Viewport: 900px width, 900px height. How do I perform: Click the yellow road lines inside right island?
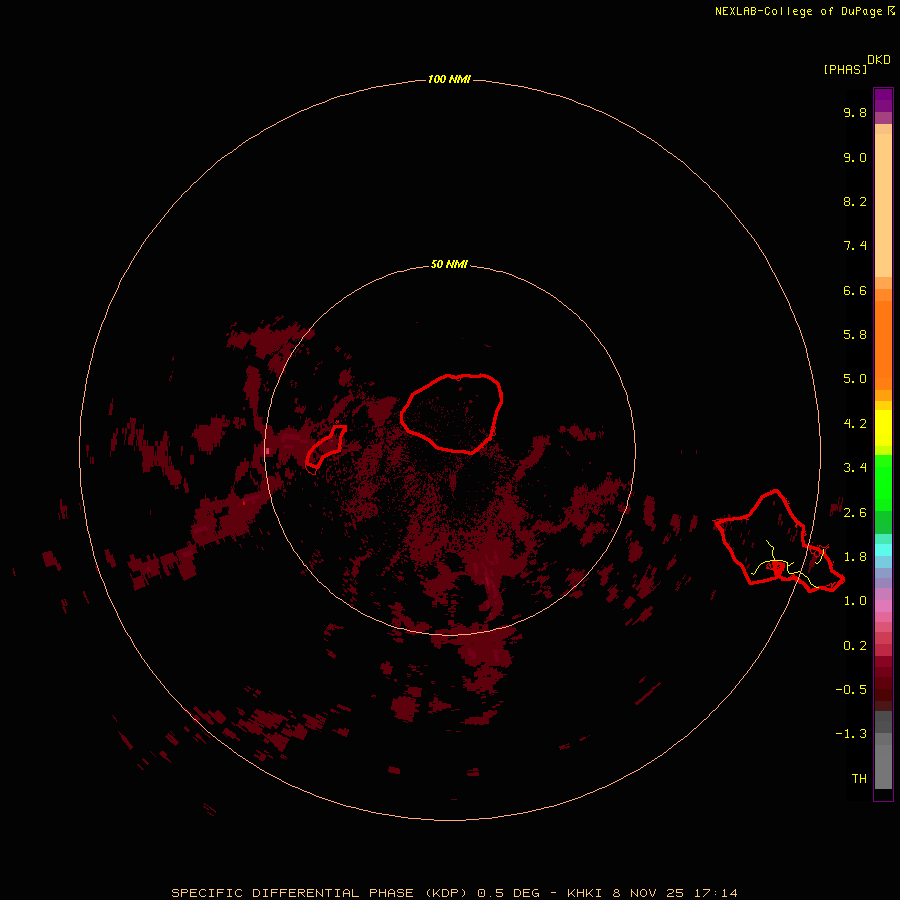tap(788, 565)
